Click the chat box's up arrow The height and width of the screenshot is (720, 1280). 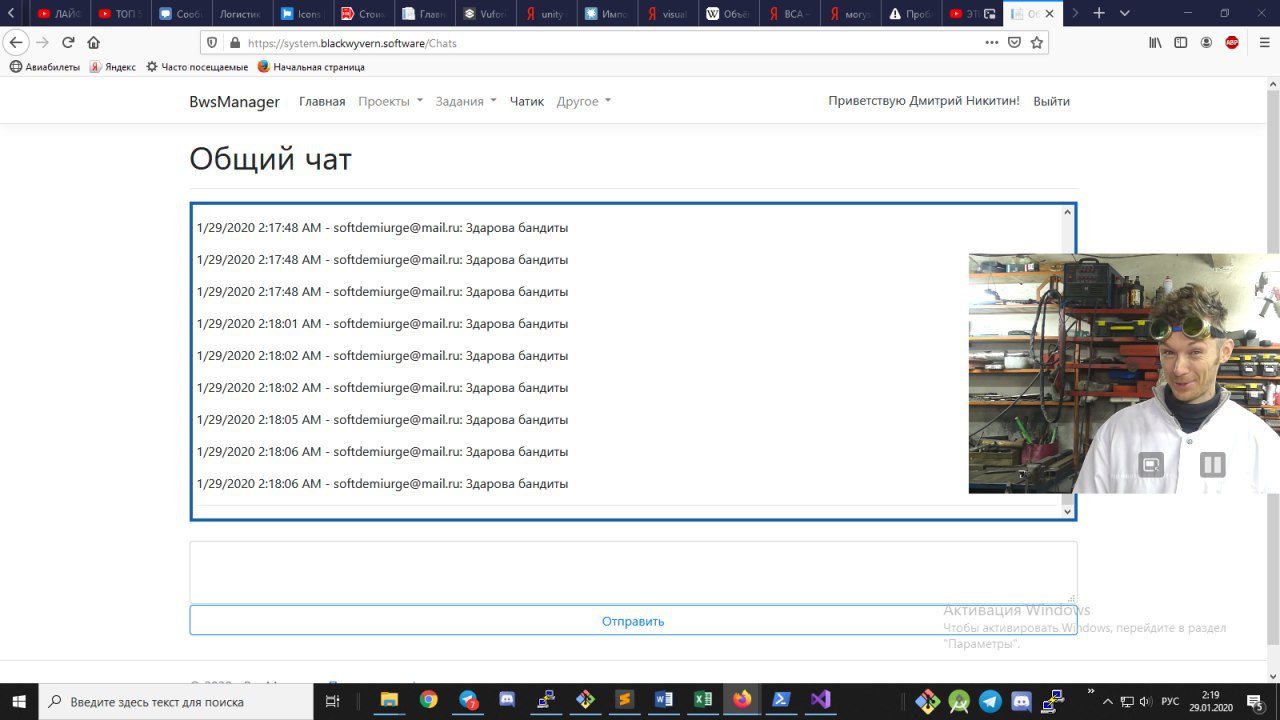1067,212
